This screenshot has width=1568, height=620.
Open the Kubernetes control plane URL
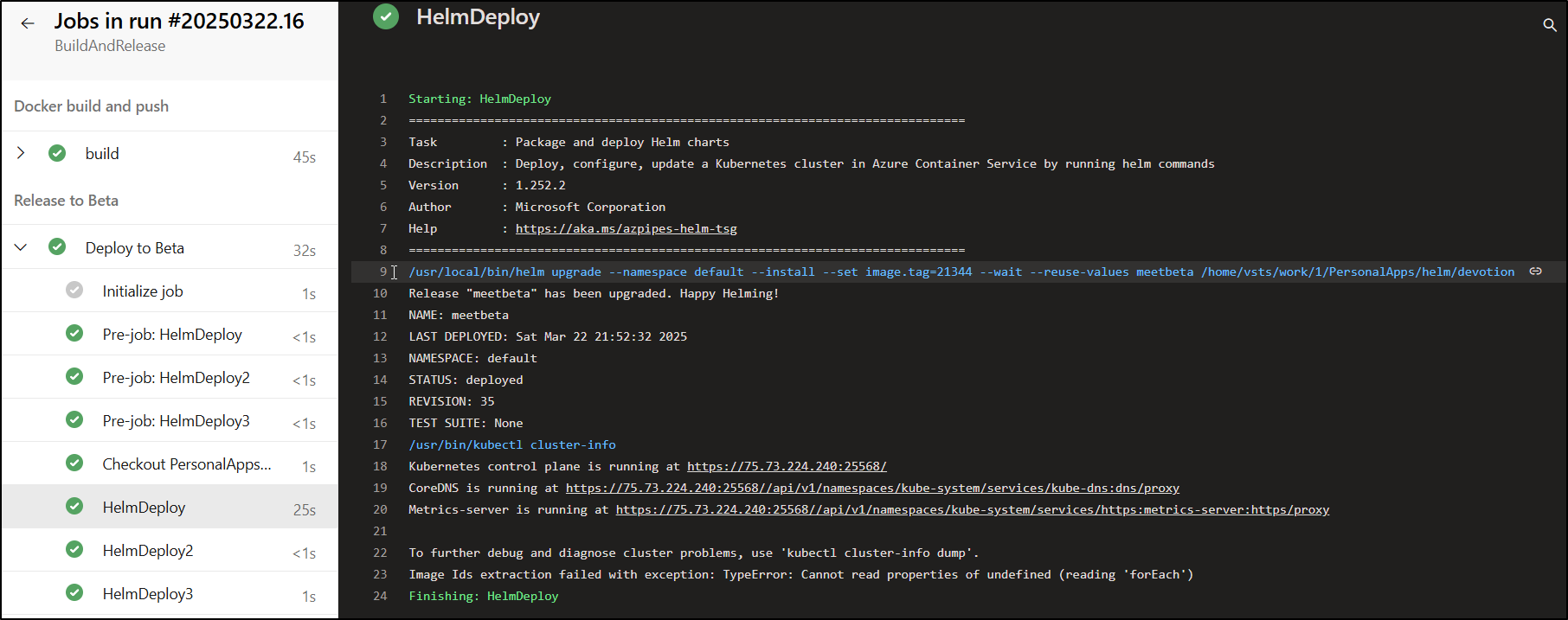pos(787,466)
